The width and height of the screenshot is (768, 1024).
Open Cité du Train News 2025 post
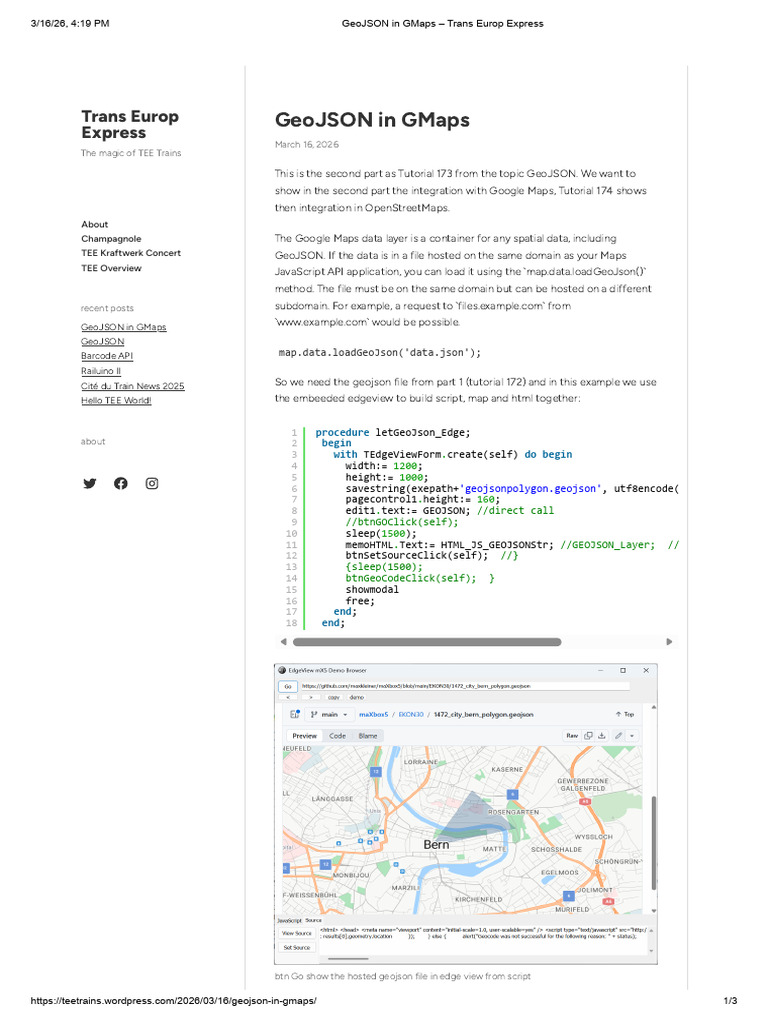pos(133,385)
